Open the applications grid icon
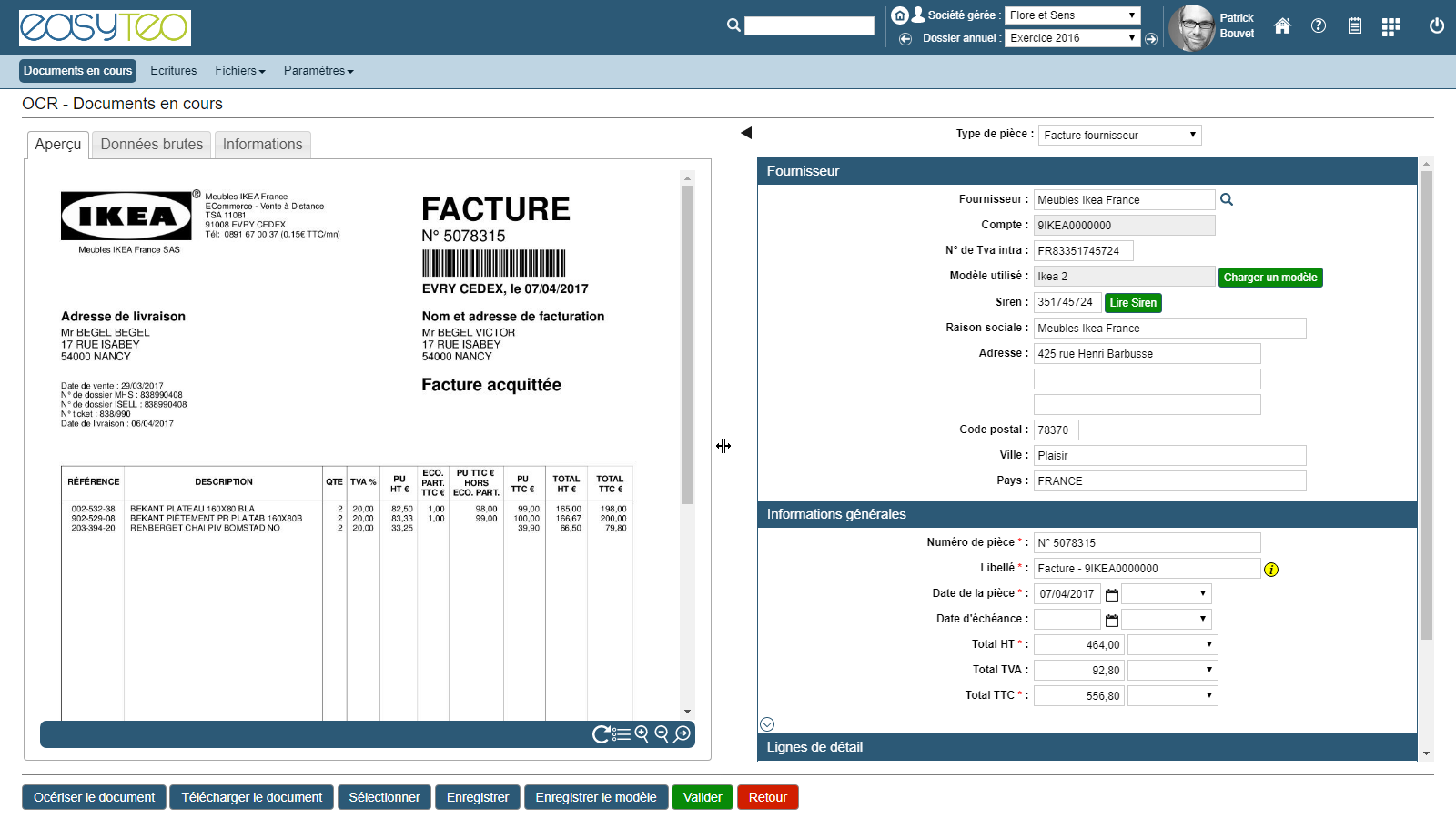The height and width of the screenshot is (819, 1456). point(1390,27)
